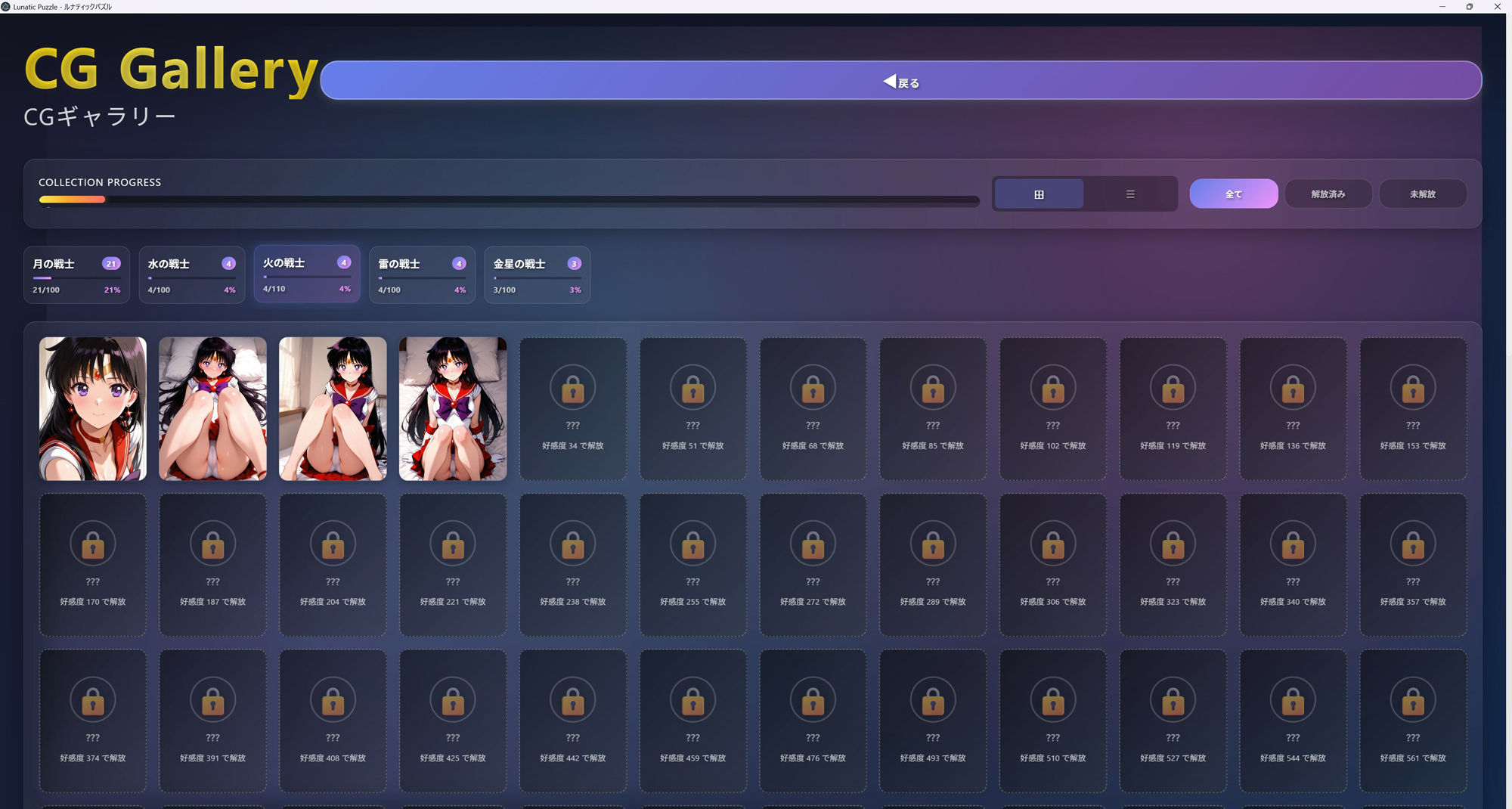This screenshot has width=1512, height=809.
Task: Click the Lunatic Puzzle title bar app icon
Action: [x=6, y=7]
